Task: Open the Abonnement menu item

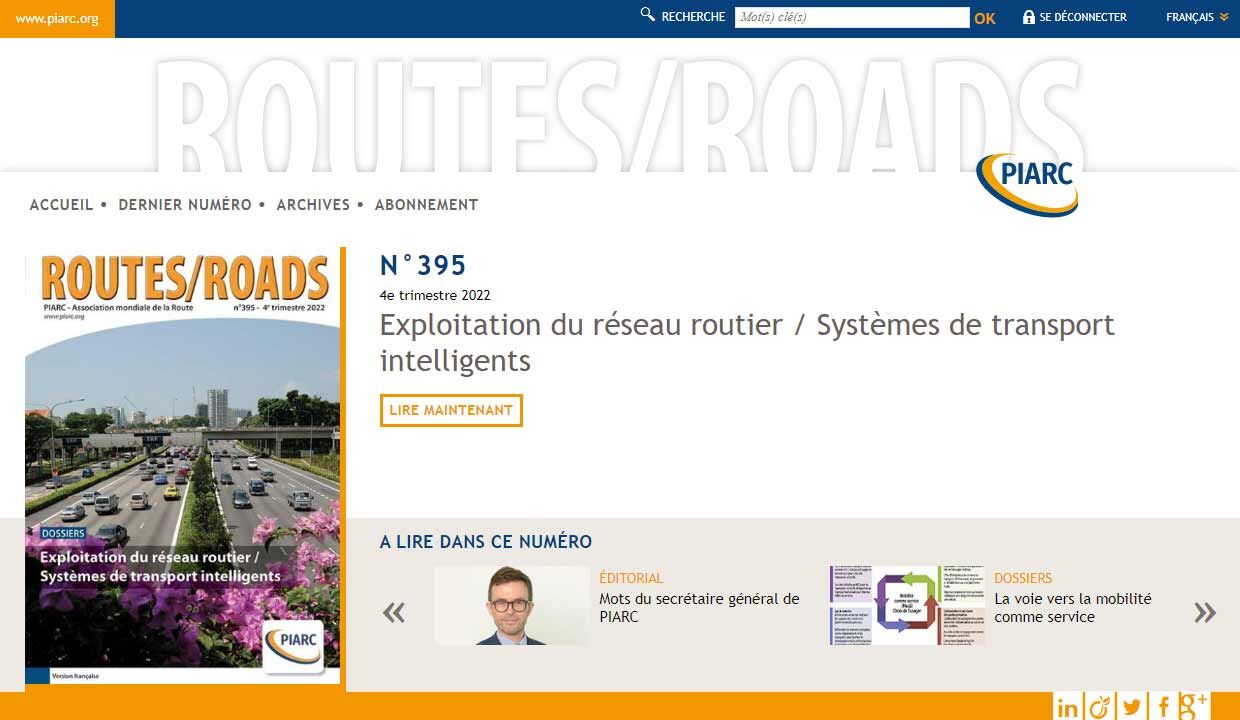Action: point(426,205)
